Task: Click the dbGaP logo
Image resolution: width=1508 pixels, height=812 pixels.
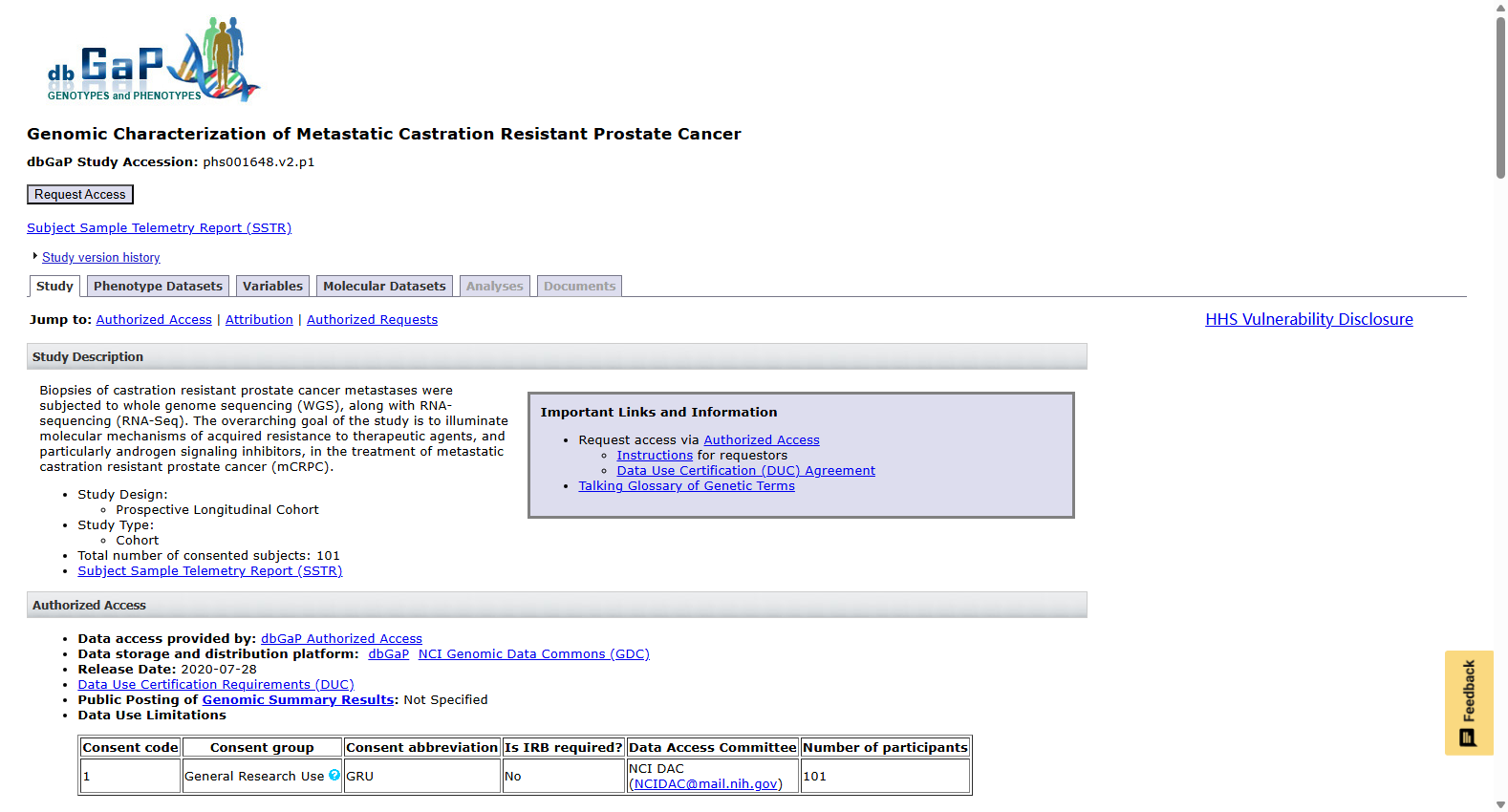Action: [x=153, y=59]
